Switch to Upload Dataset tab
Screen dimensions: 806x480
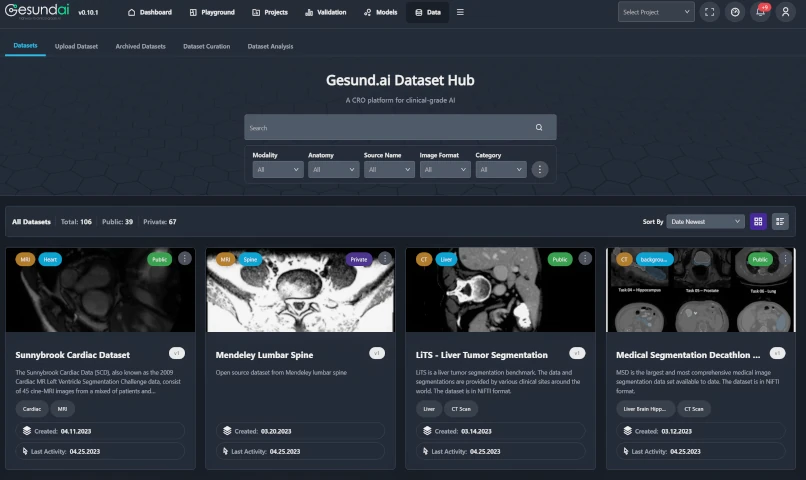(76, 46)
